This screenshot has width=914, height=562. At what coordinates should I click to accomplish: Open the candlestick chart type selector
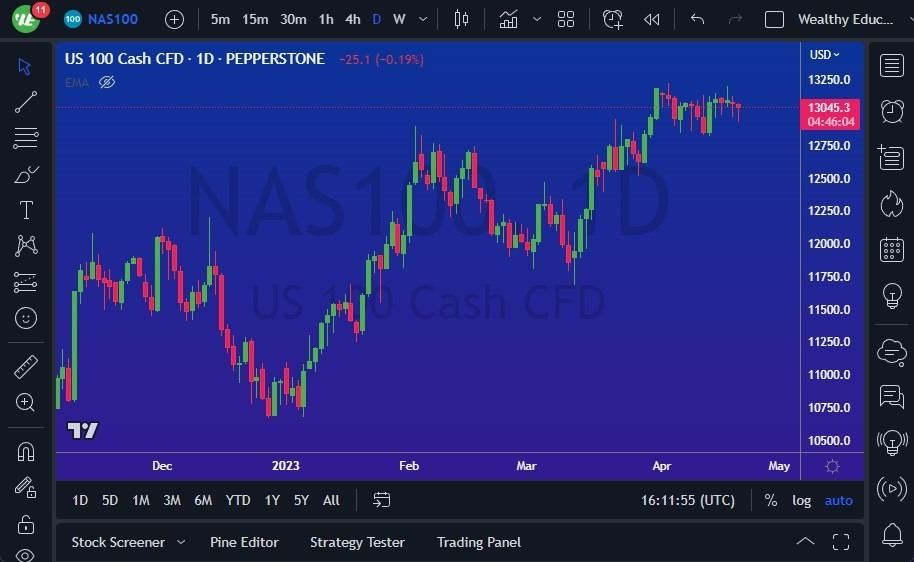pos(461,19)
